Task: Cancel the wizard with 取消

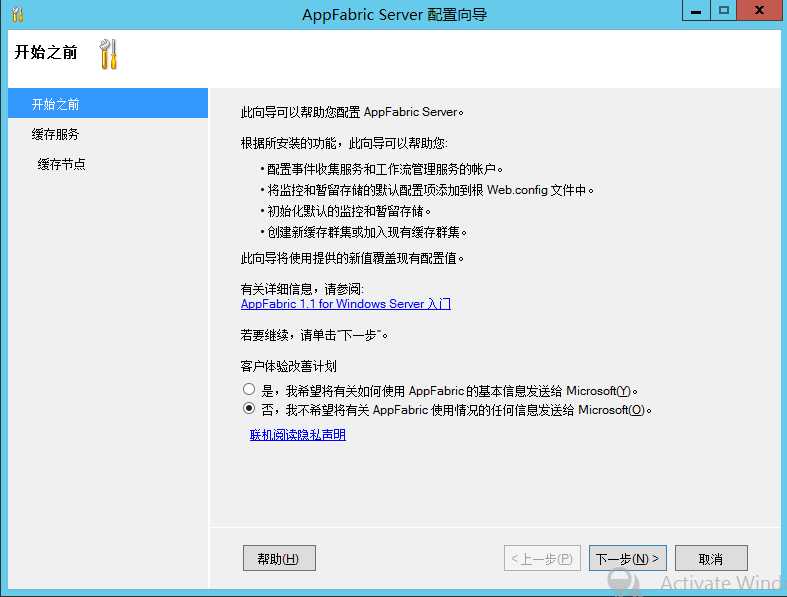Action: [711, 558]
